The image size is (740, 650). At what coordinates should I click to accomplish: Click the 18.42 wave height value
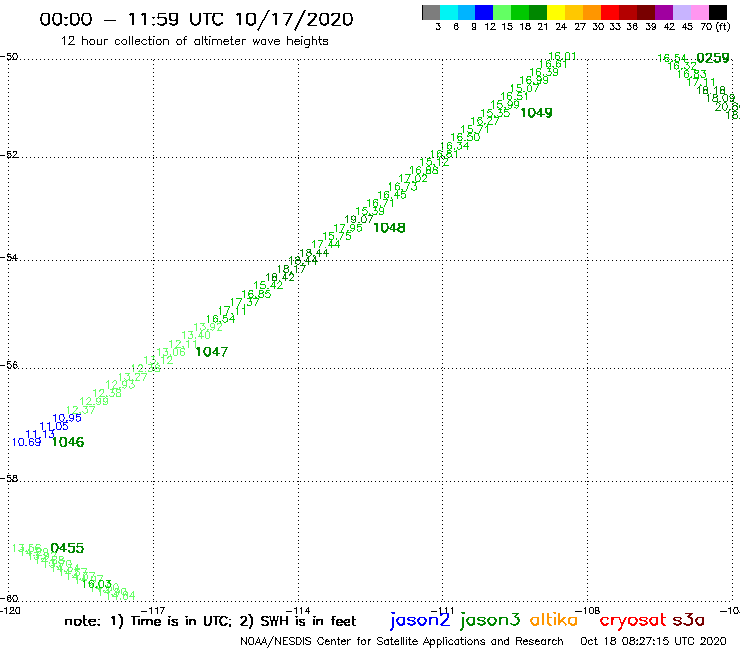[280, 278]
